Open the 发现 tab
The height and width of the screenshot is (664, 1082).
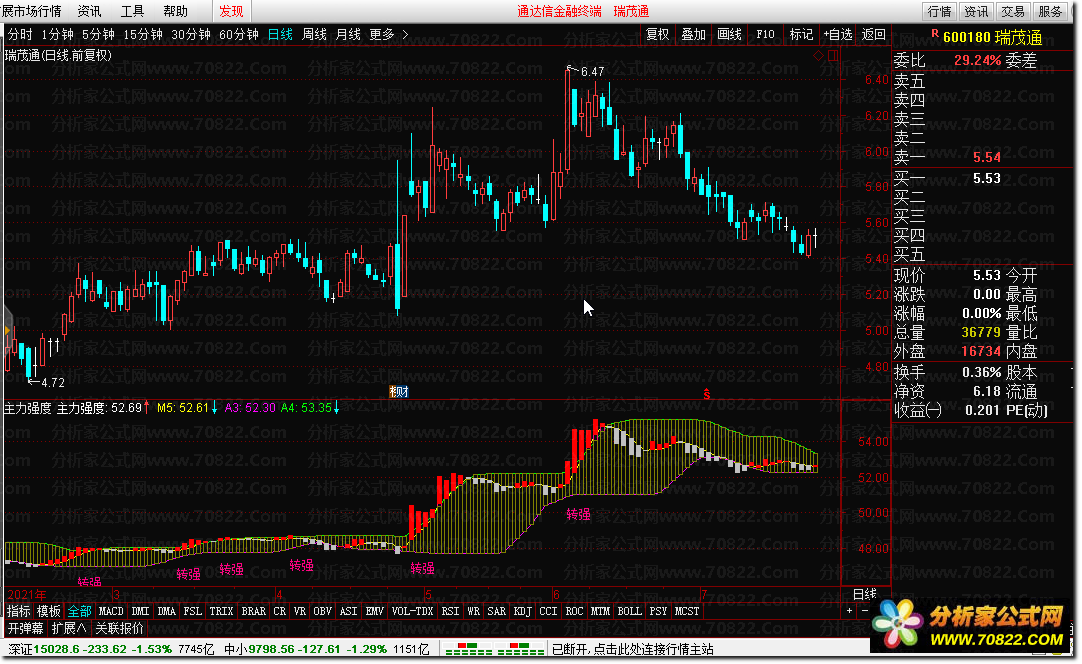click(231, 11)
